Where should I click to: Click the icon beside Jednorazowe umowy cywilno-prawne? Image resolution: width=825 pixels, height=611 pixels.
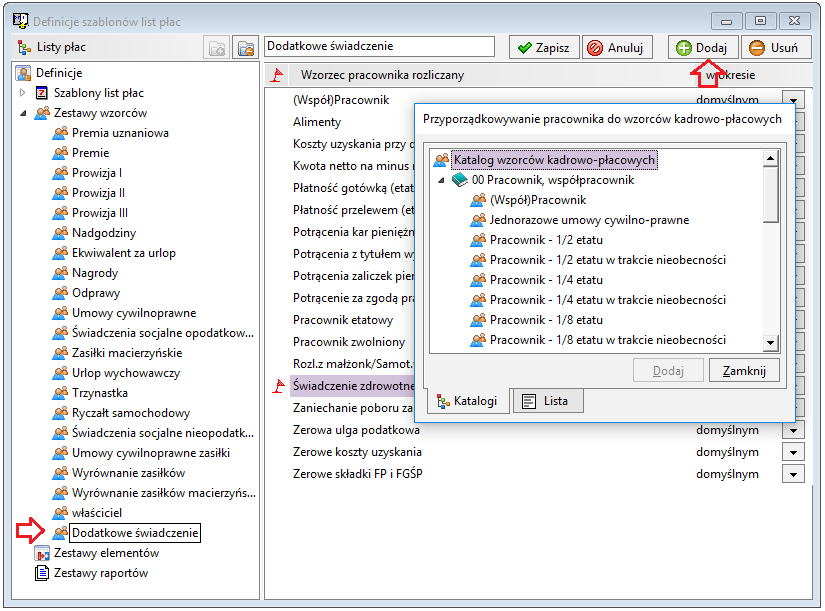(478, 220)
